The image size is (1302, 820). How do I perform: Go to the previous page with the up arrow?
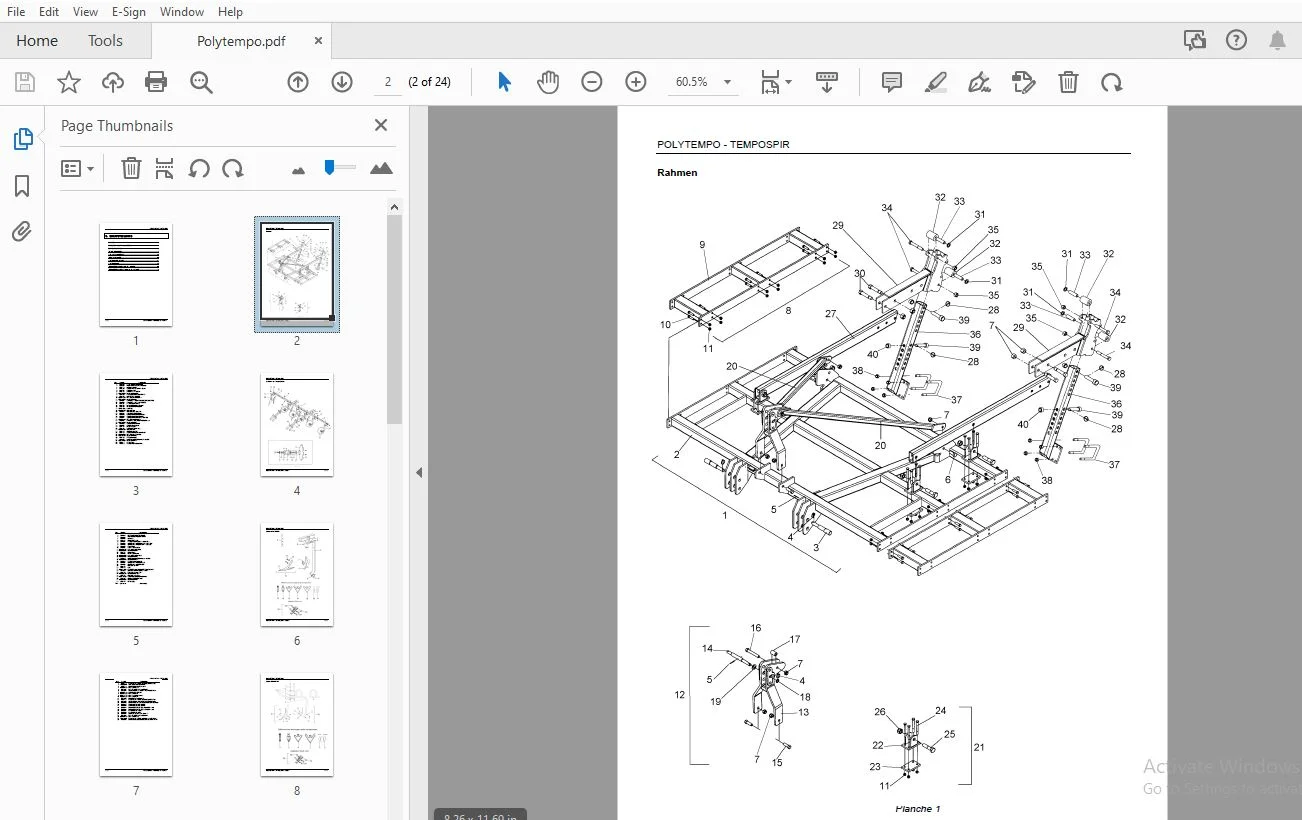coord(298,82)
